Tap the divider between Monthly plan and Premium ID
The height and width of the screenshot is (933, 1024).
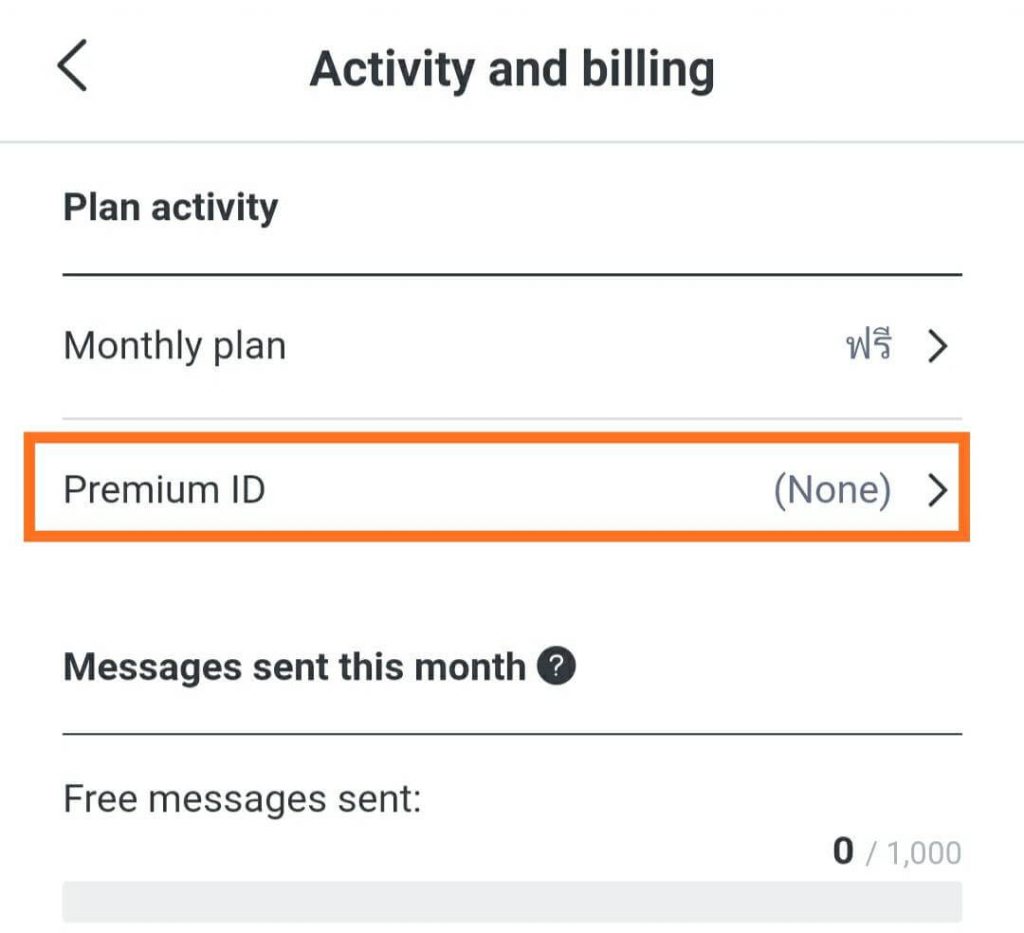click(x=512, y=418)
